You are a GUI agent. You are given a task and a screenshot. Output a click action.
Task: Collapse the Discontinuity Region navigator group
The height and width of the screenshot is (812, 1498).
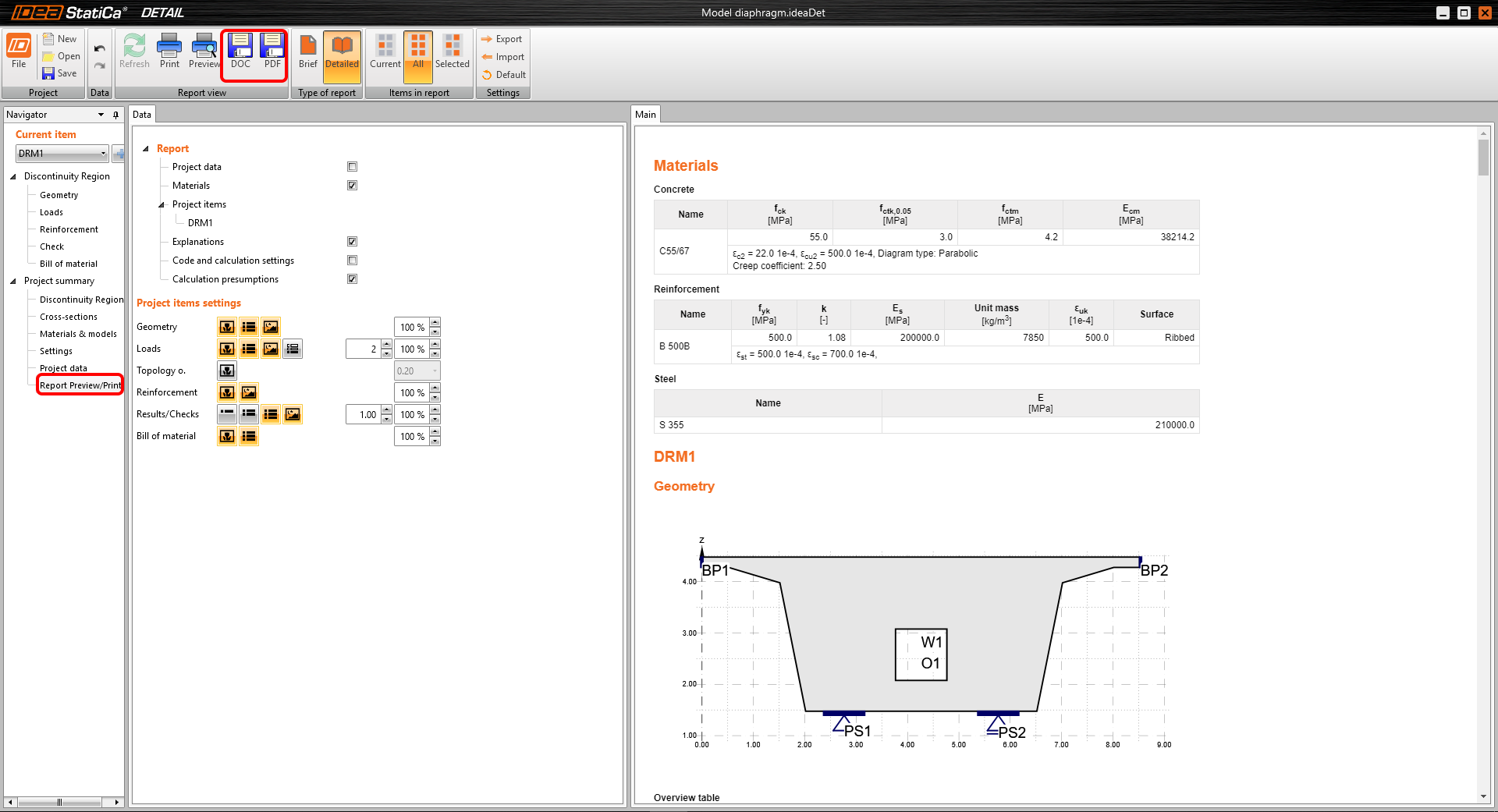point(13,176)
